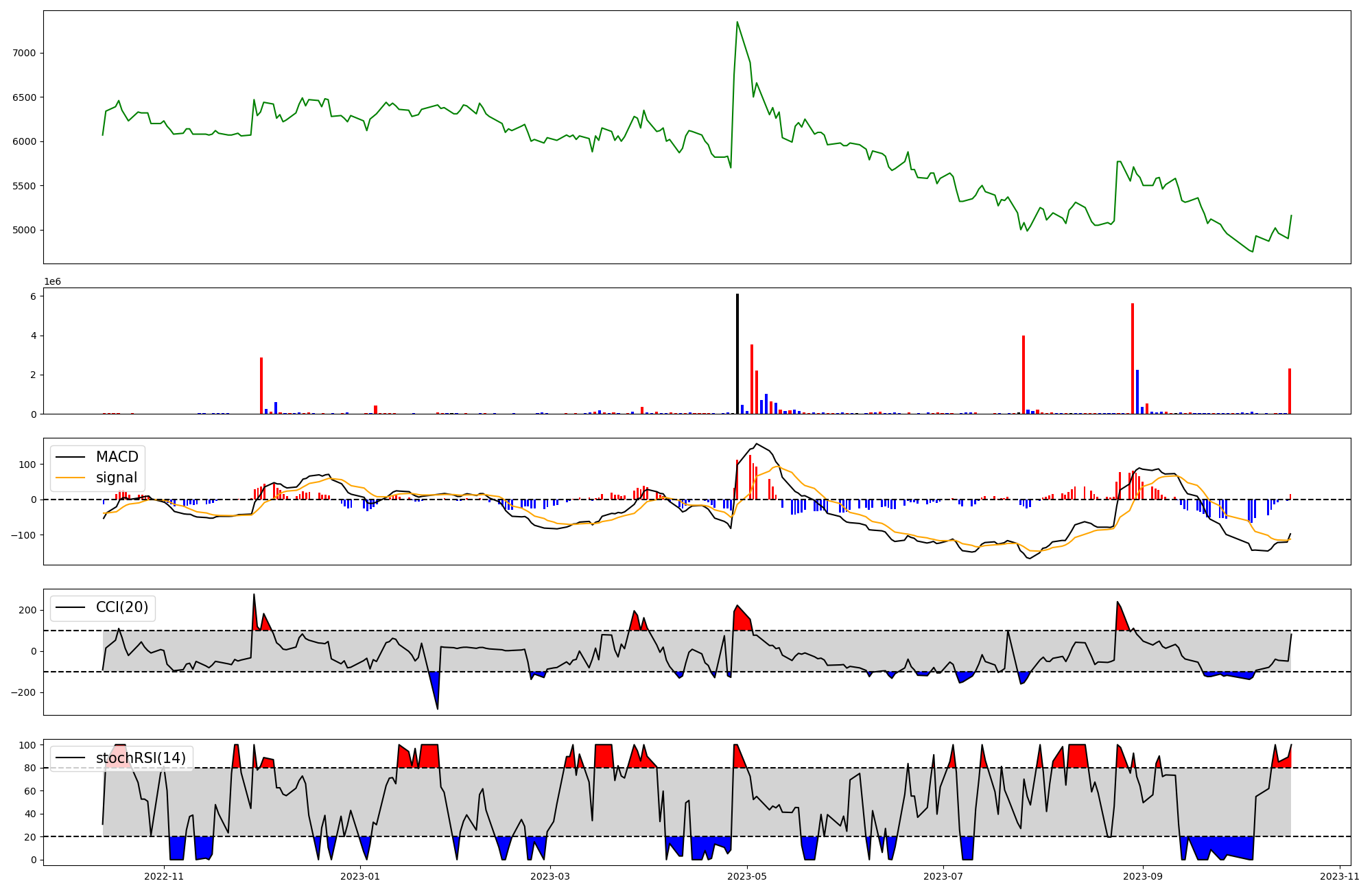
Task: Click the 5000 price axis label
Action: pyautogui.click(x=24, y=230)
